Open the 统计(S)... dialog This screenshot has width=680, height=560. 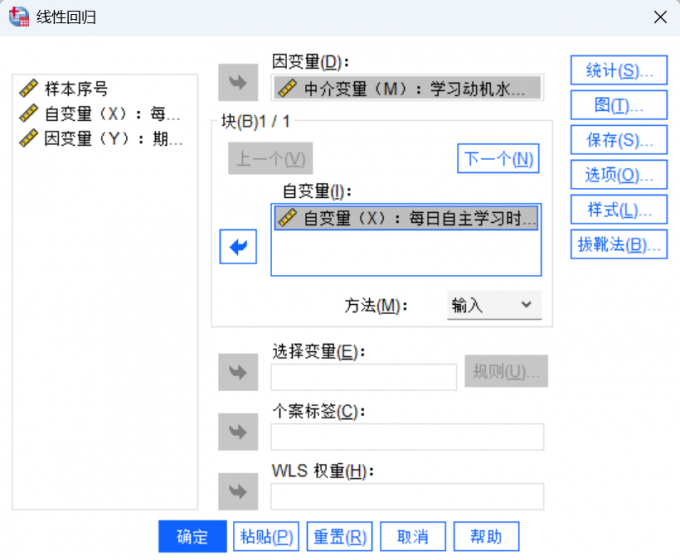tap(618, 70)
